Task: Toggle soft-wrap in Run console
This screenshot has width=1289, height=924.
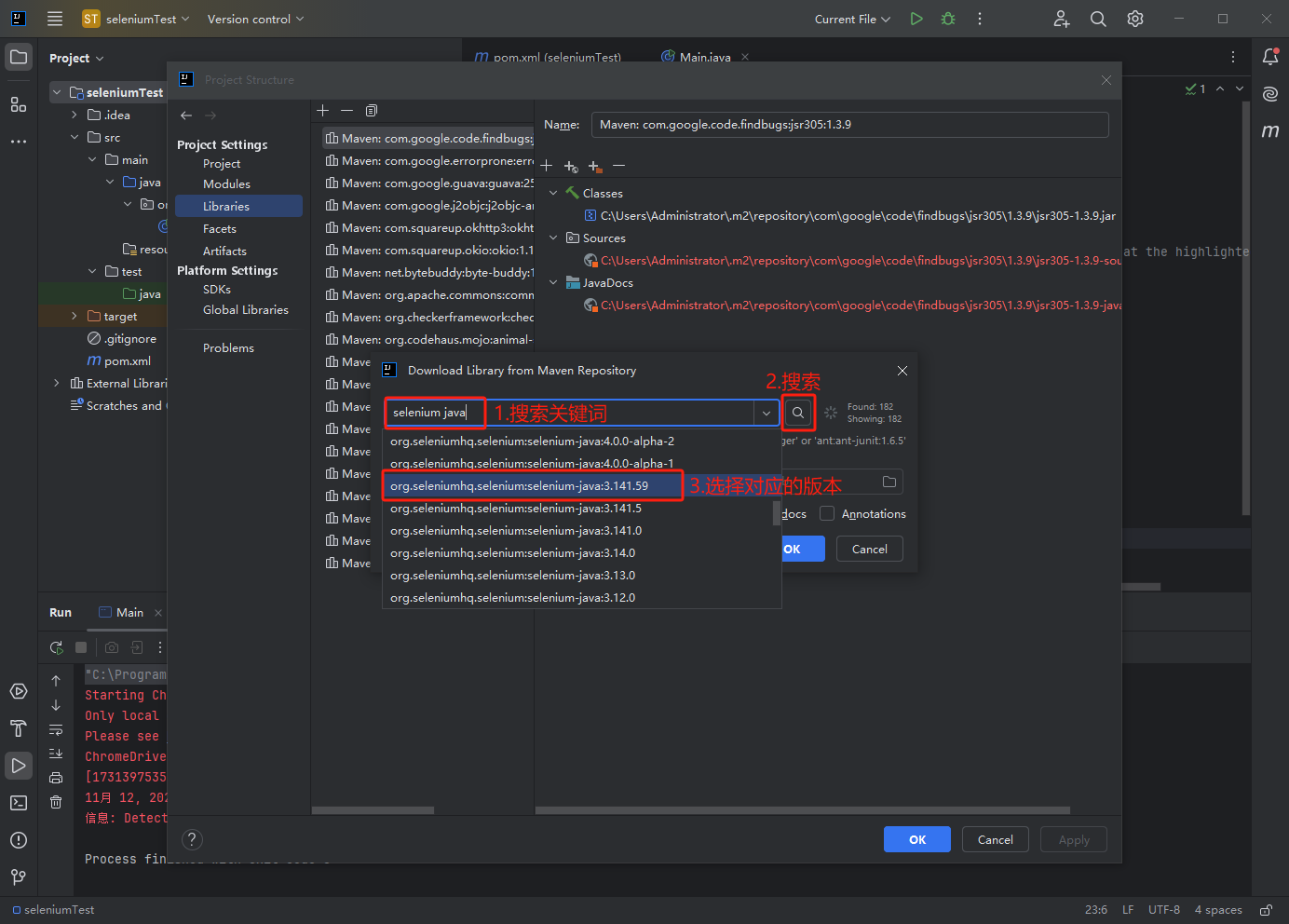Action: (56, 729)
